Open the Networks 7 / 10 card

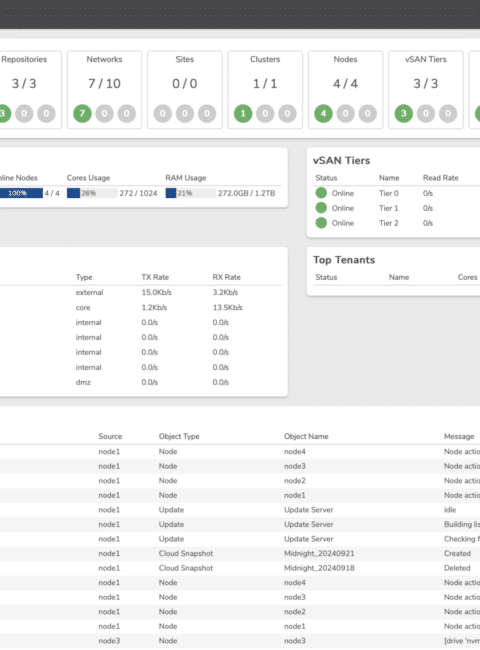point(104,90)
